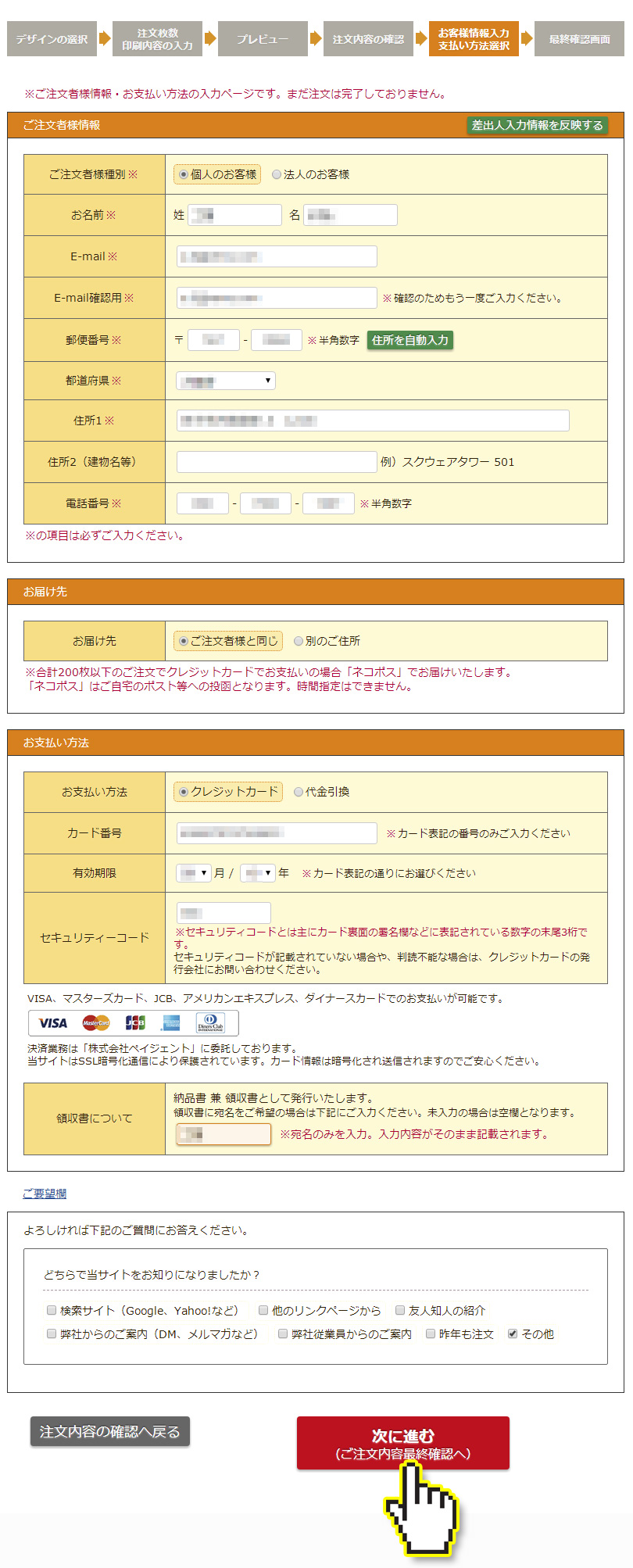The image size is (633, 1568).
Task: Choose 別のご住所 delivery option
Action: tap(299, 641)
